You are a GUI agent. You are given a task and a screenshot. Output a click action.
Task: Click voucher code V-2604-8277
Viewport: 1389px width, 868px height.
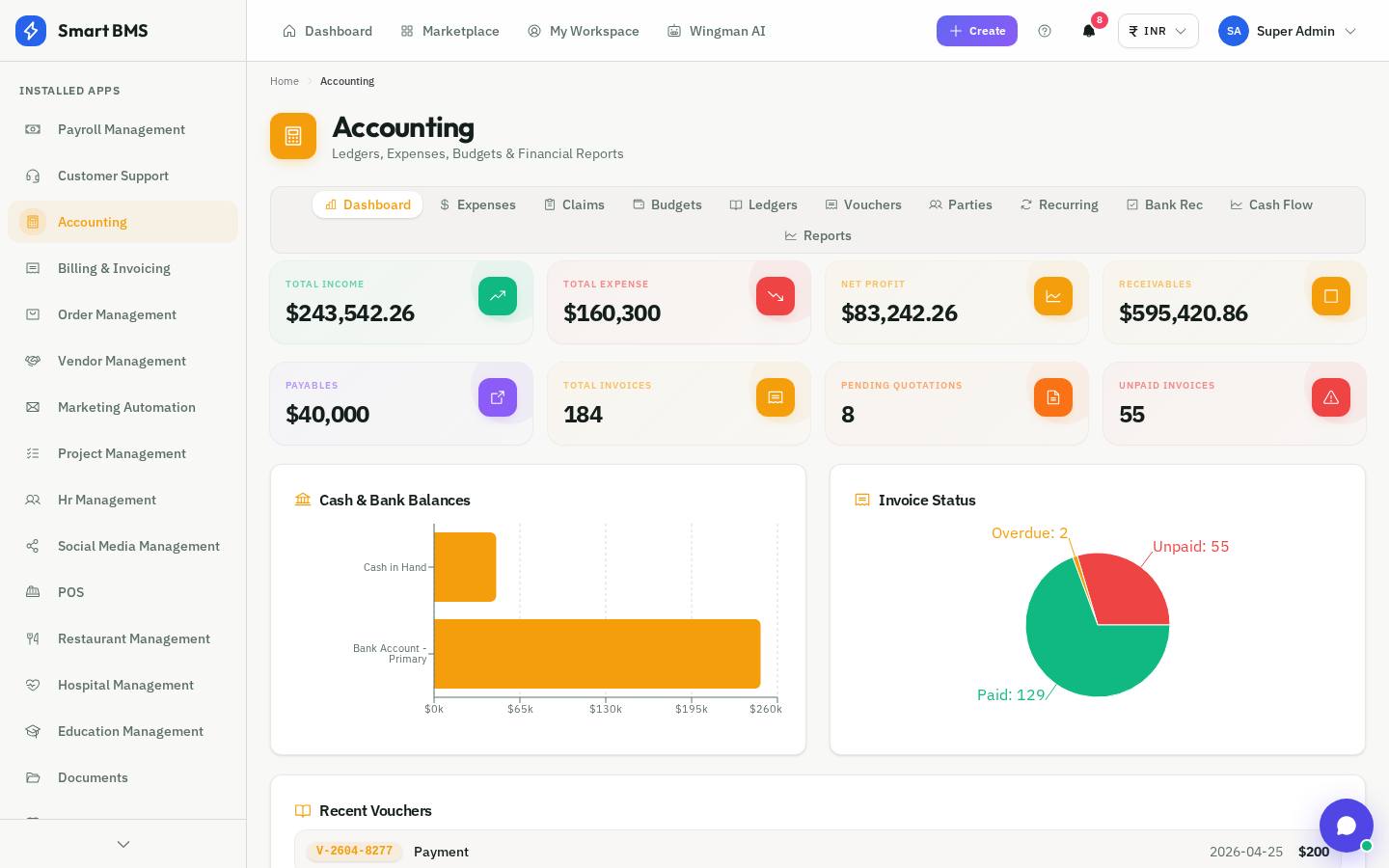pos(354,852)
